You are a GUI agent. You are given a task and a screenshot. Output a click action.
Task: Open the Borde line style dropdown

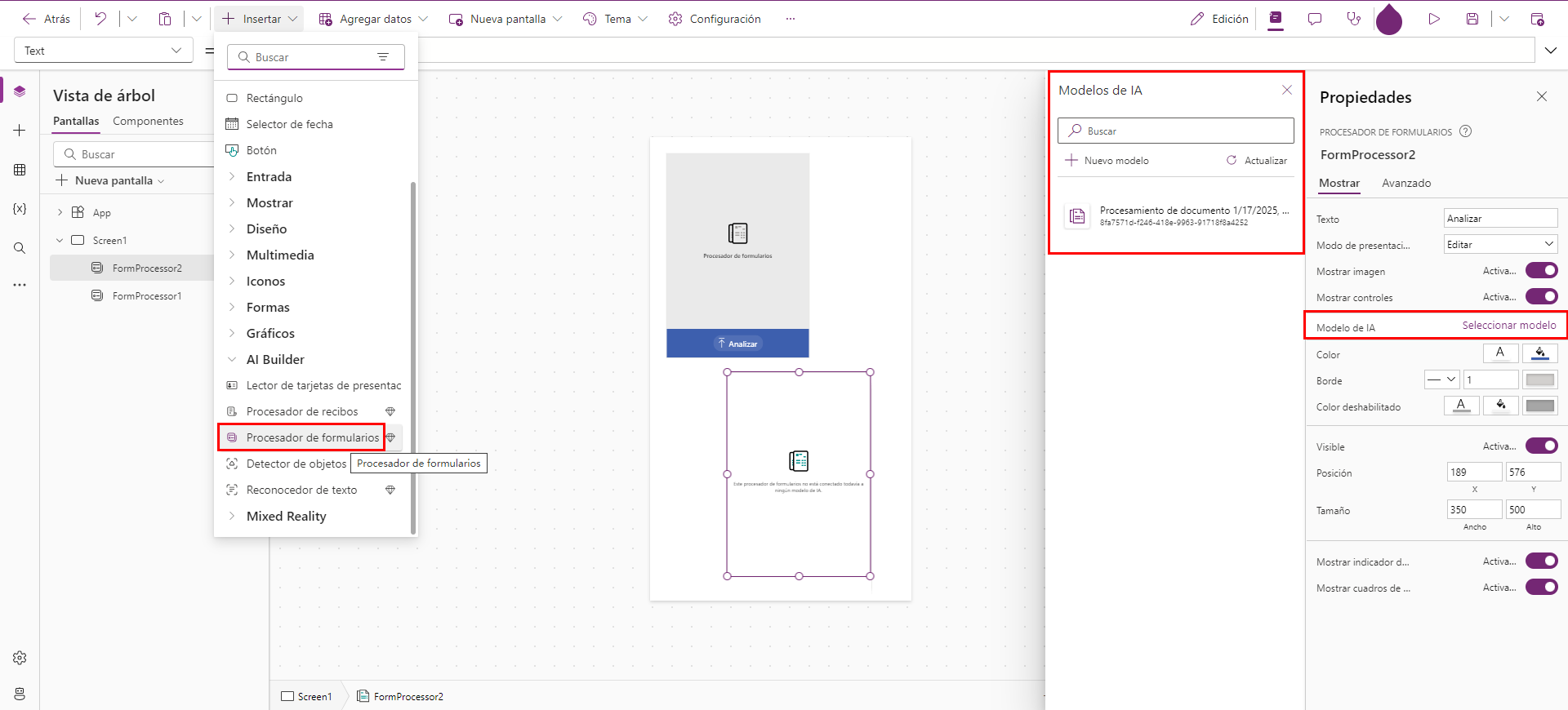1442,379
